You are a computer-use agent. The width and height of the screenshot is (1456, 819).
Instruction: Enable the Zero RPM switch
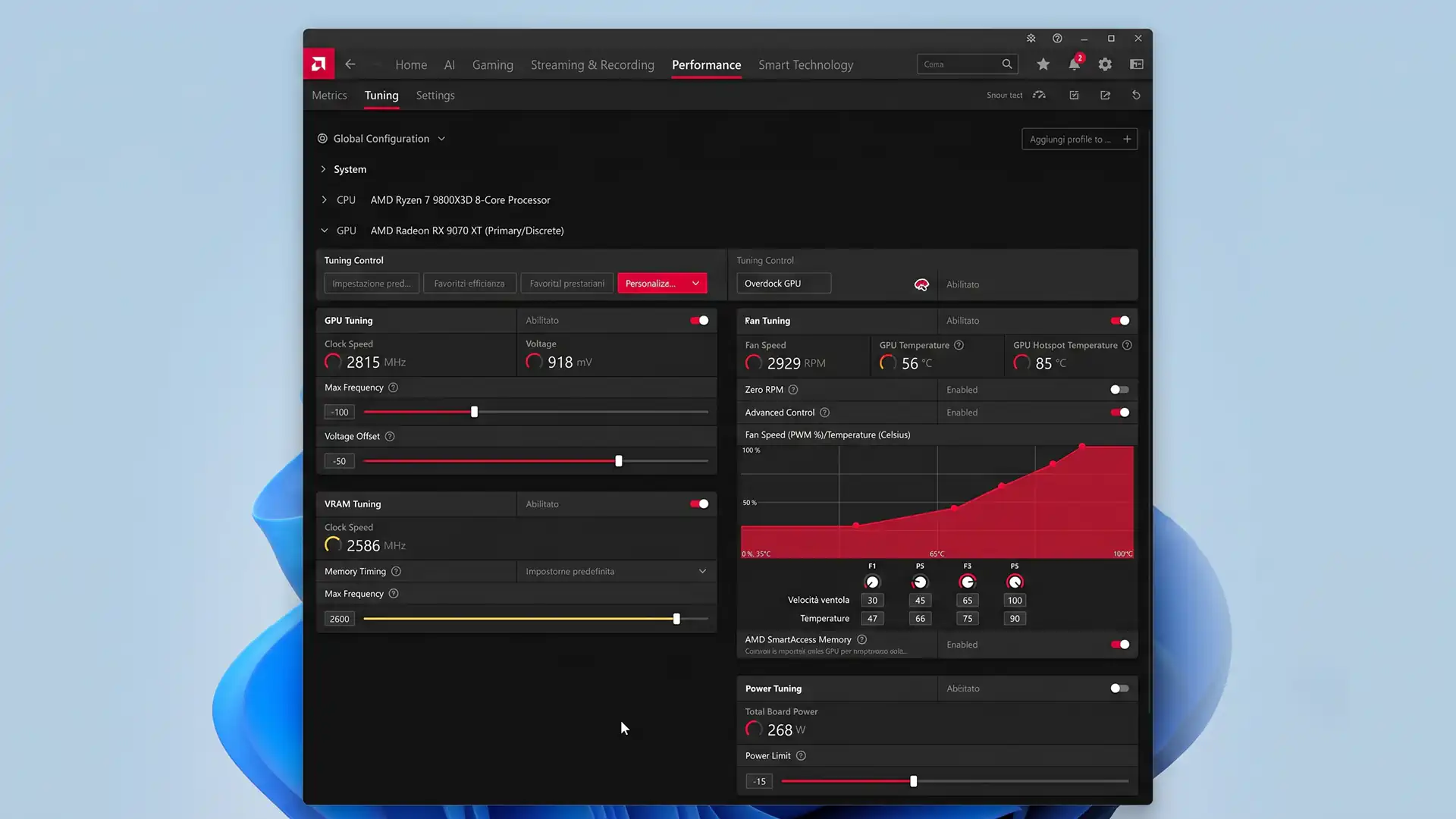[1120, 390]
